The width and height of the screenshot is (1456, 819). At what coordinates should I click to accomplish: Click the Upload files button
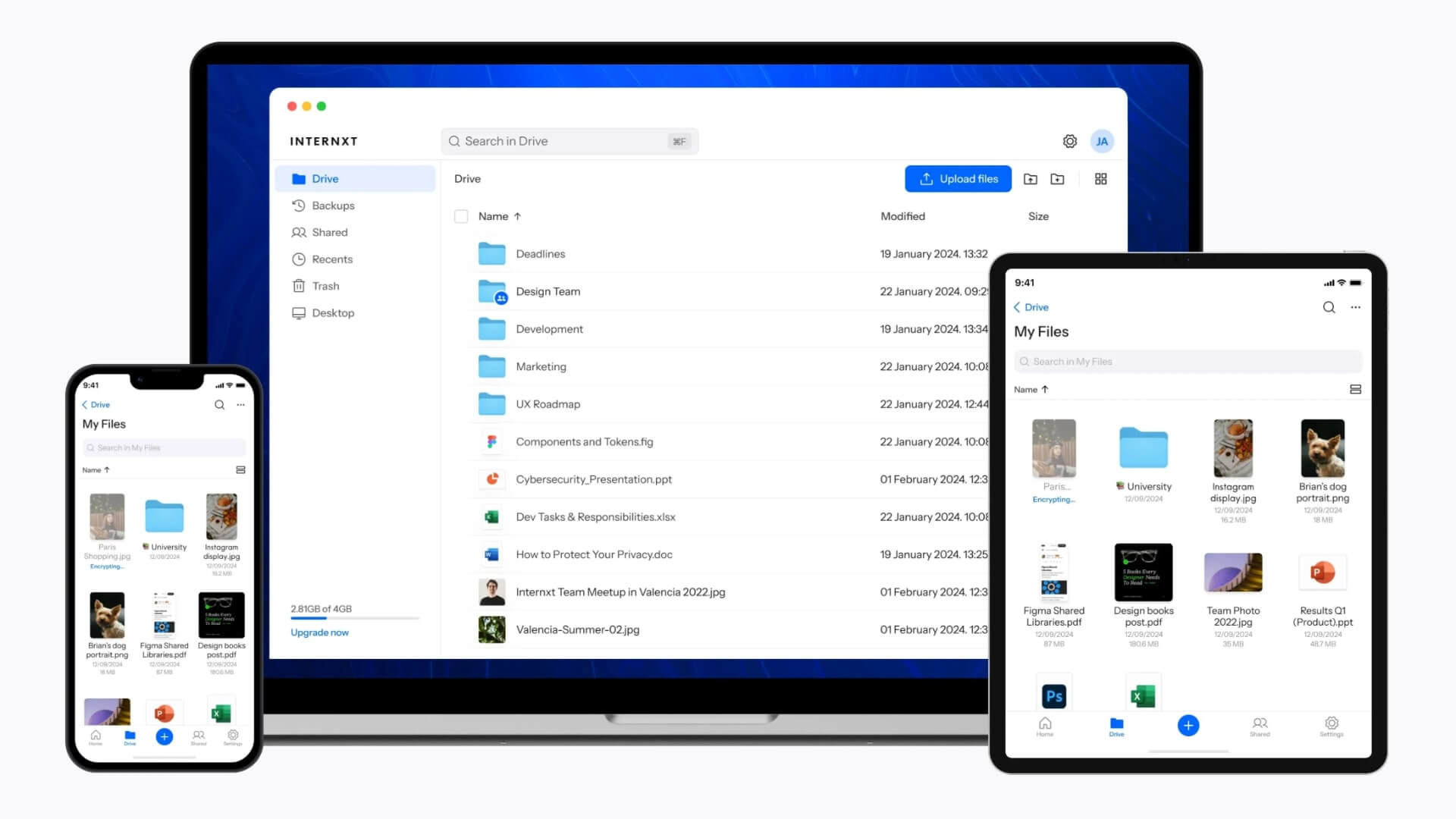pyautogui.click(x=958, y=179)
